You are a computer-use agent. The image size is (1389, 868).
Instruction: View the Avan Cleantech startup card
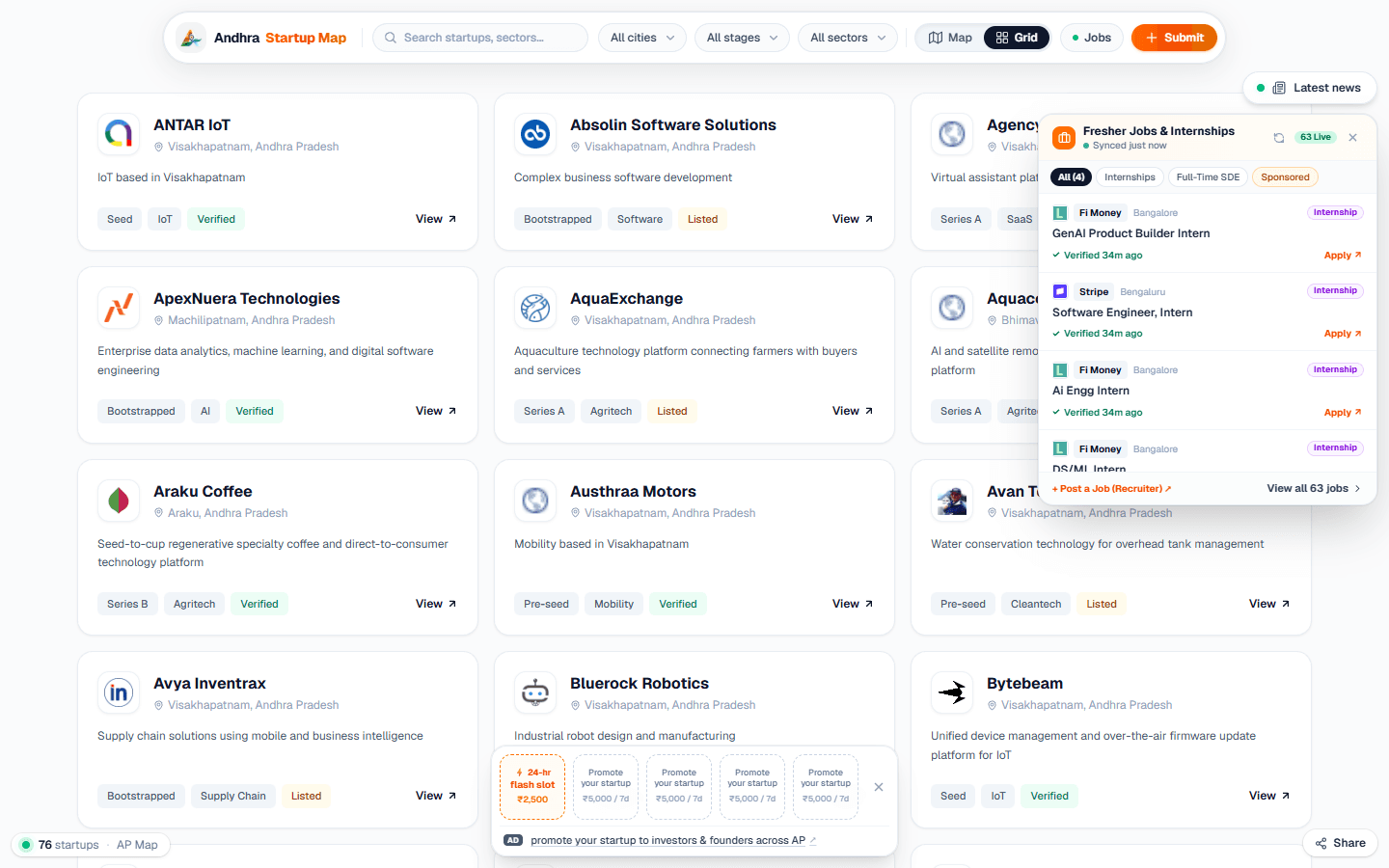pyautogui.click(x=1269, y=604)
